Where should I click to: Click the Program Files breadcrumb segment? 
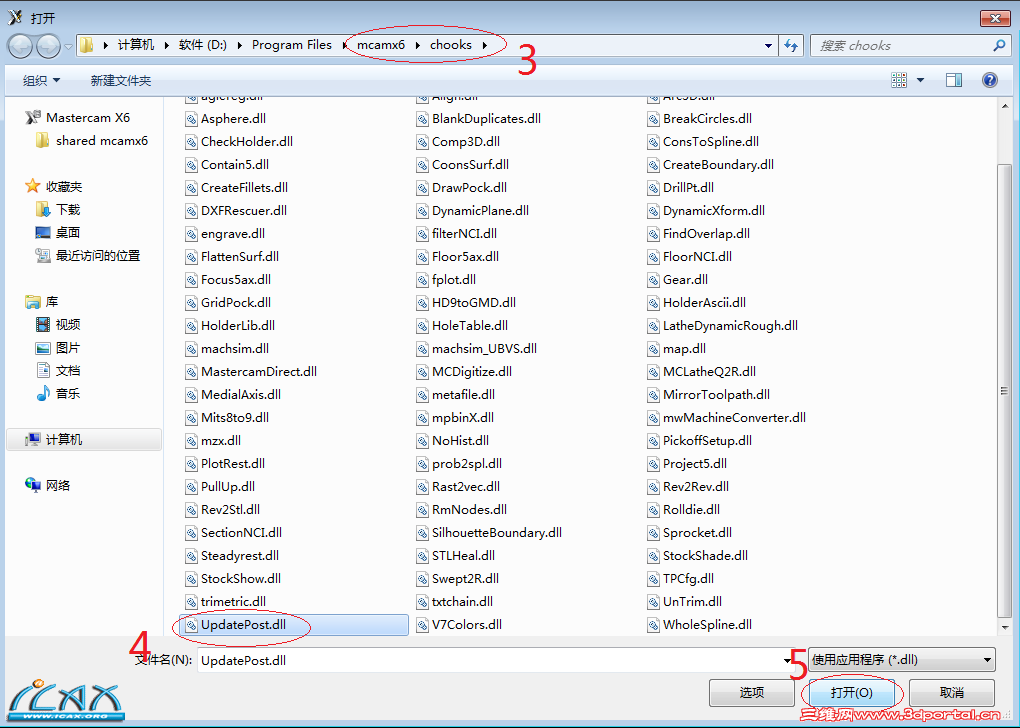[x=291, y=45]
